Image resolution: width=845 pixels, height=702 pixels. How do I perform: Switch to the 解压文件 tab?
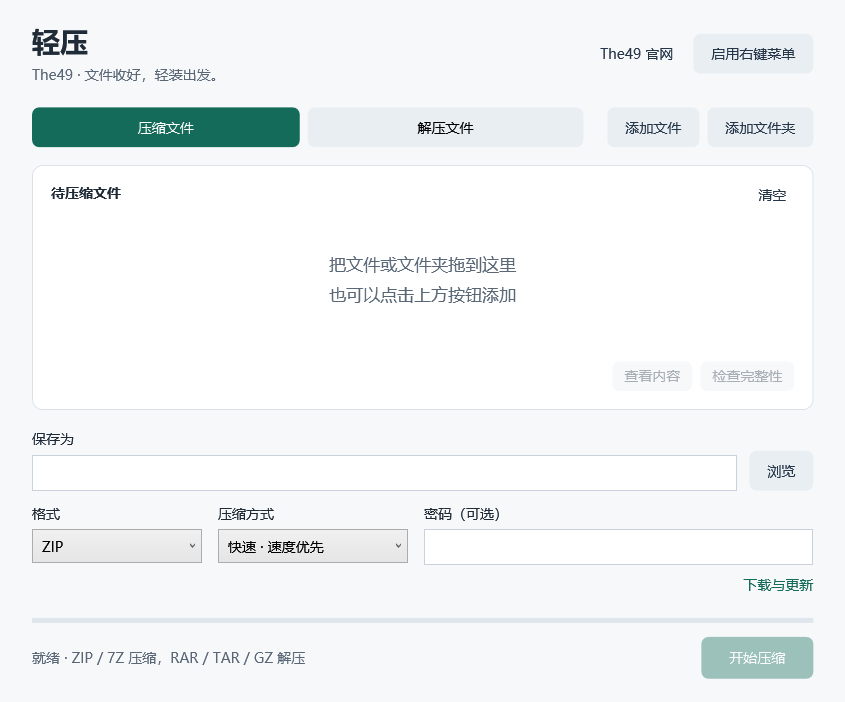point(445,127)
